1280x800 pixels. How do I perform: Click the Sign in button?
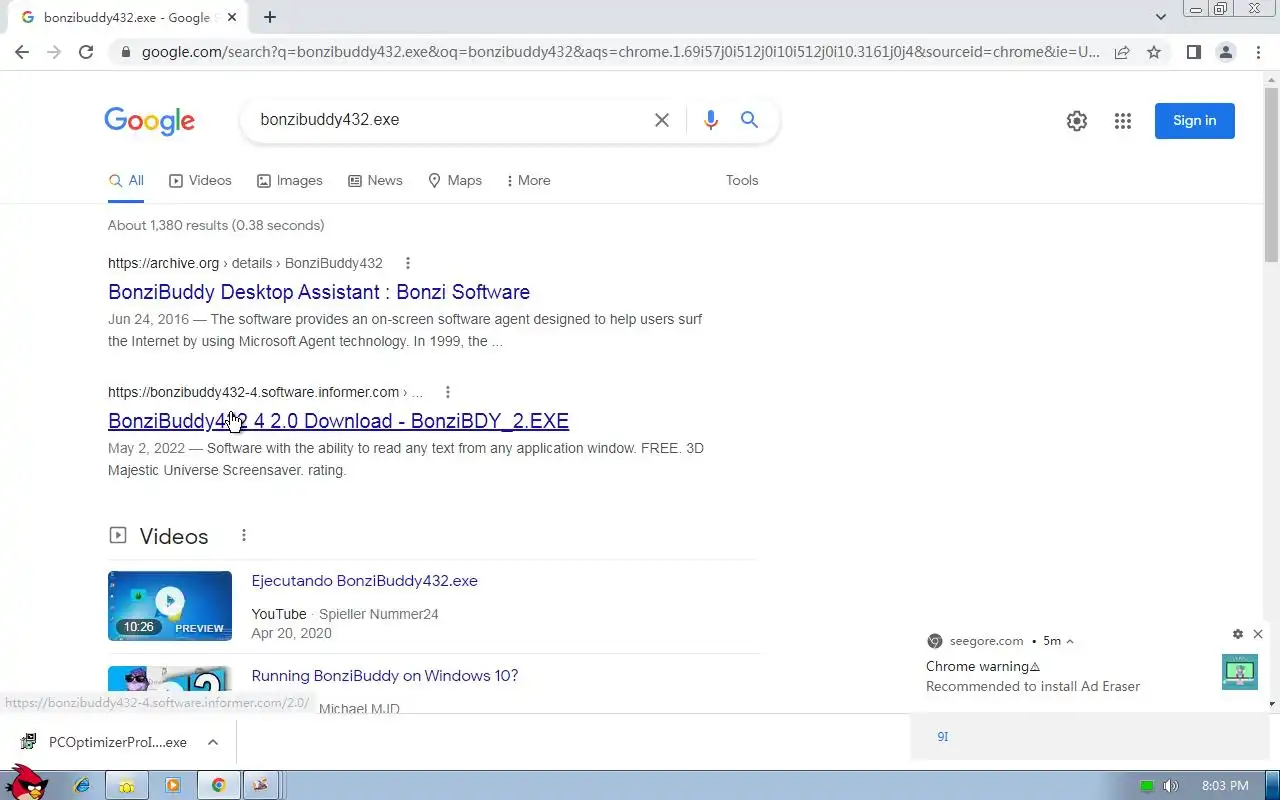[x=1195, y=121]
